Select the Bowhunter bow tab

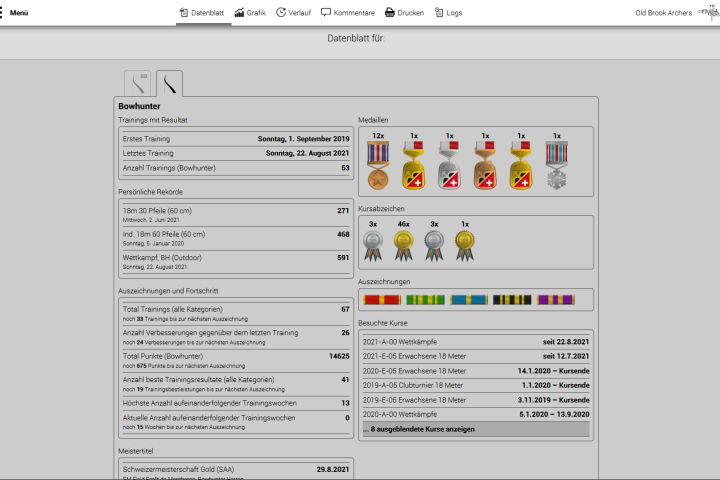(169, 83)
